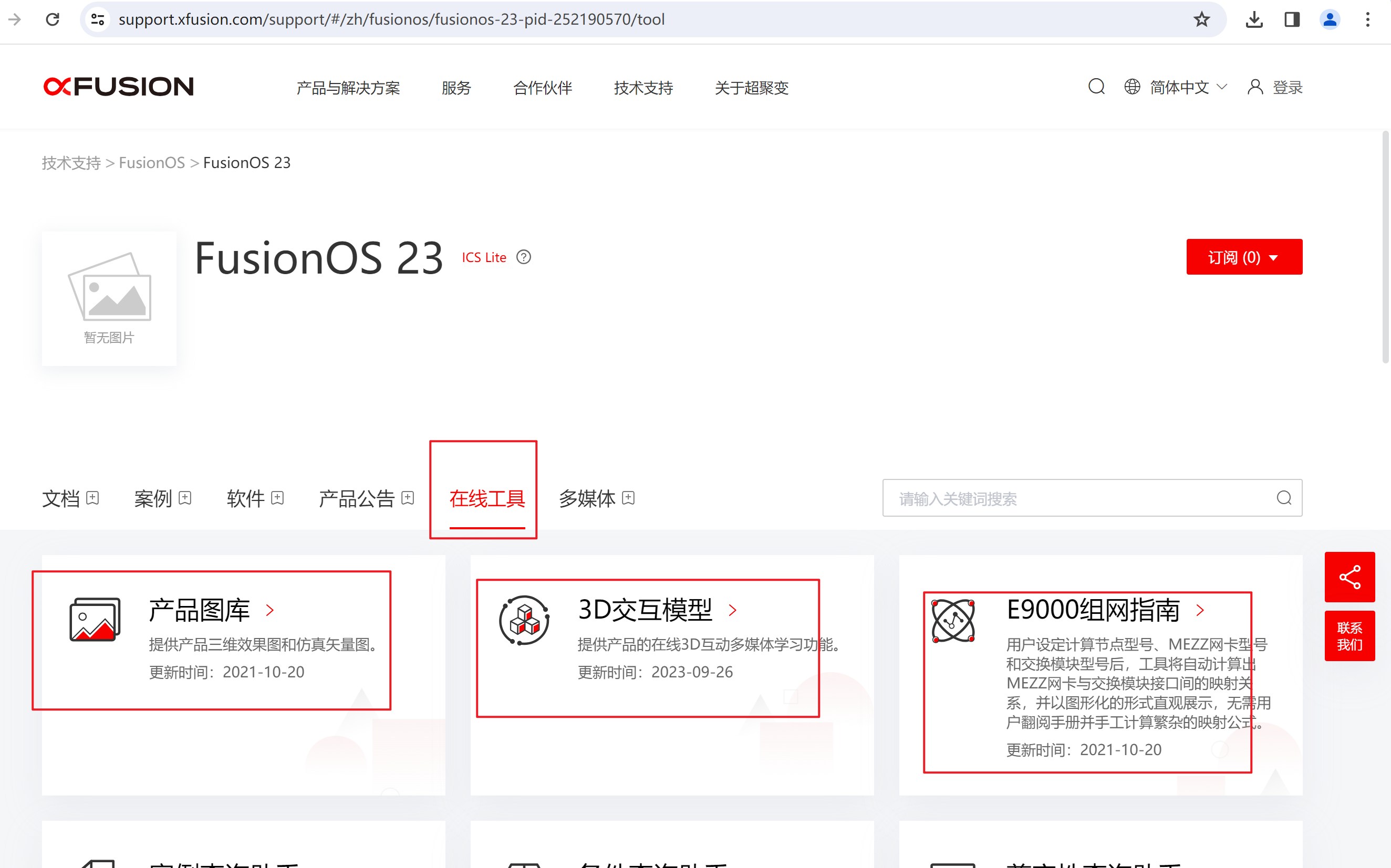The width and height of the screenshot is (1391, 868).
Task: Expand the 软件 tab plus icon
Action: pos(277,498)
